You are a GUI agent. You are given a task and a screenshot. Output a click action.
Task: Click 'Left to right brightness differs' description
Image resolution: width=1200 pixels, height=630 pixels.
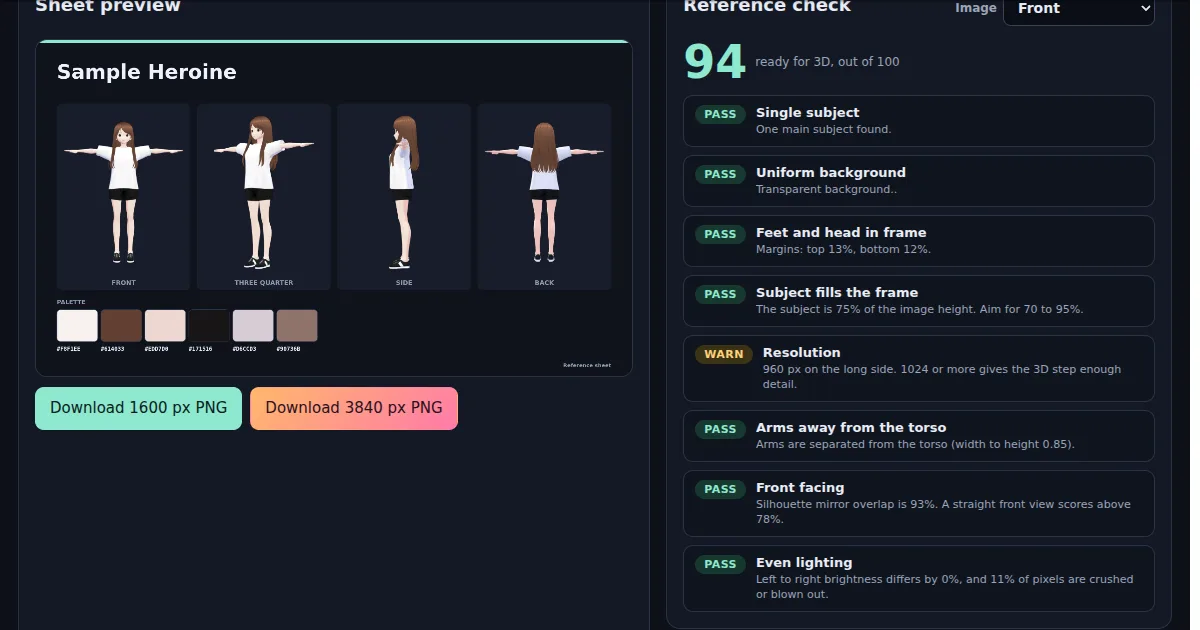945,587
